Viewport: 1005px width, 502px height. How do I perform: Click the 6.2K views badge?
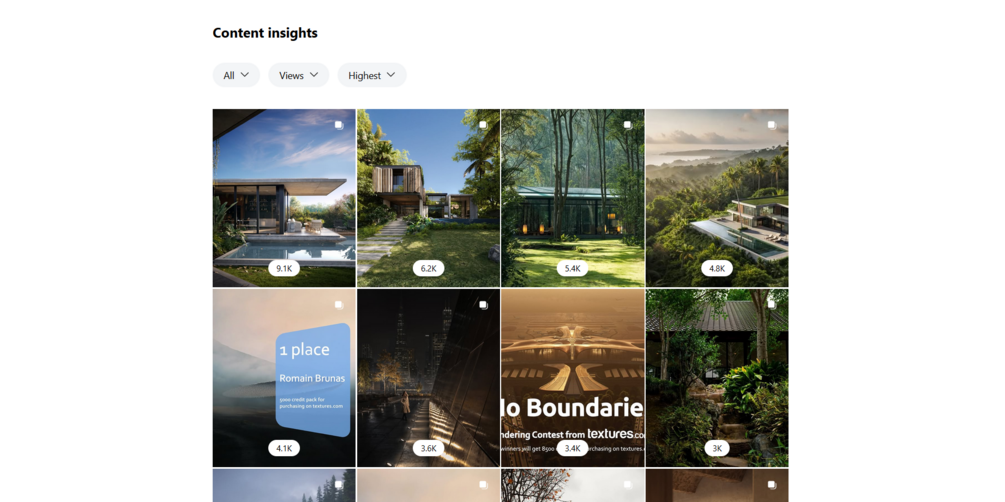428,269
